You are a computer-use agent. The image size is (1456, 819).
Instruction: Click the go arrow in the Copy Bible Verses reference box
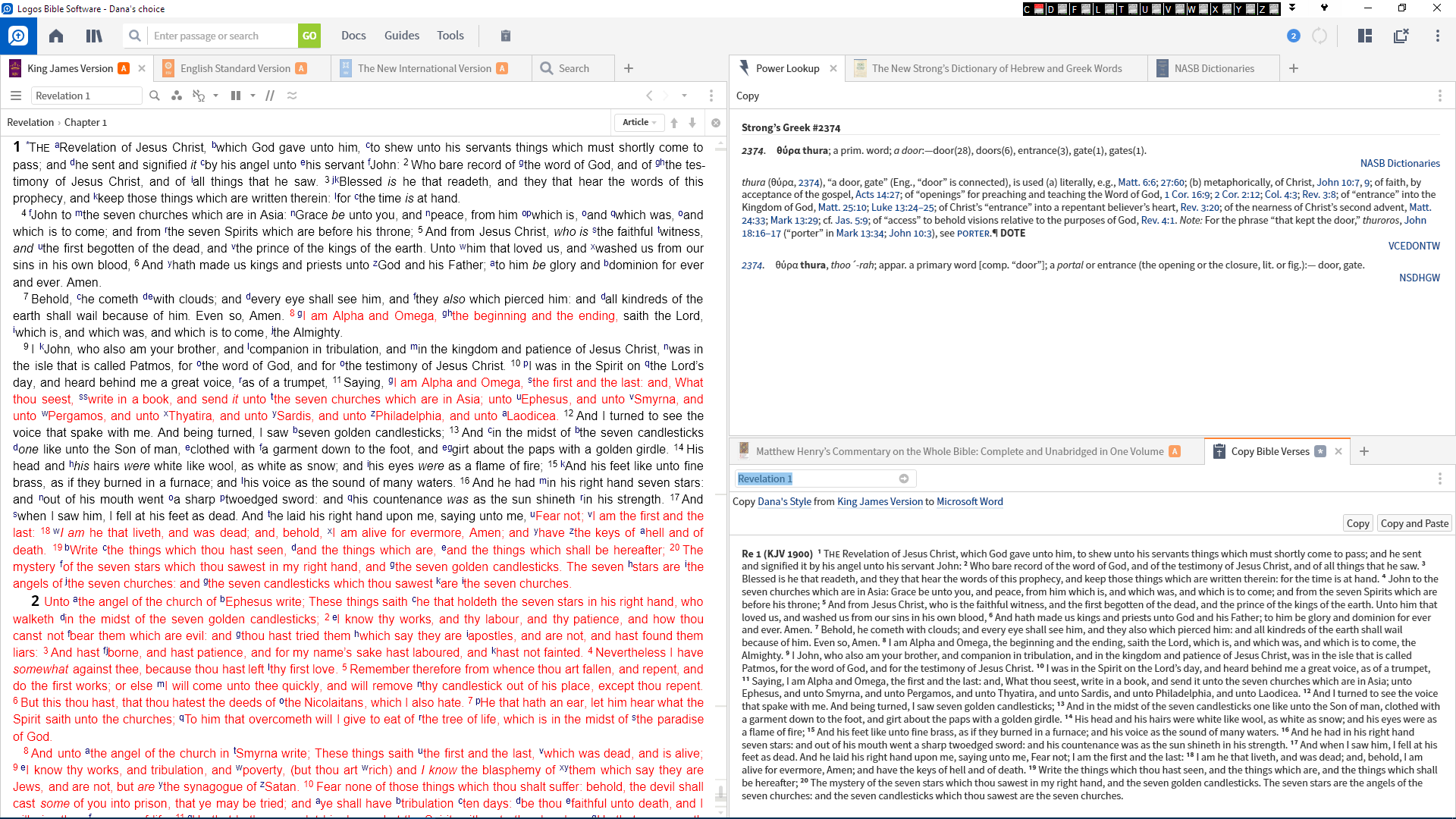[904, 479]
